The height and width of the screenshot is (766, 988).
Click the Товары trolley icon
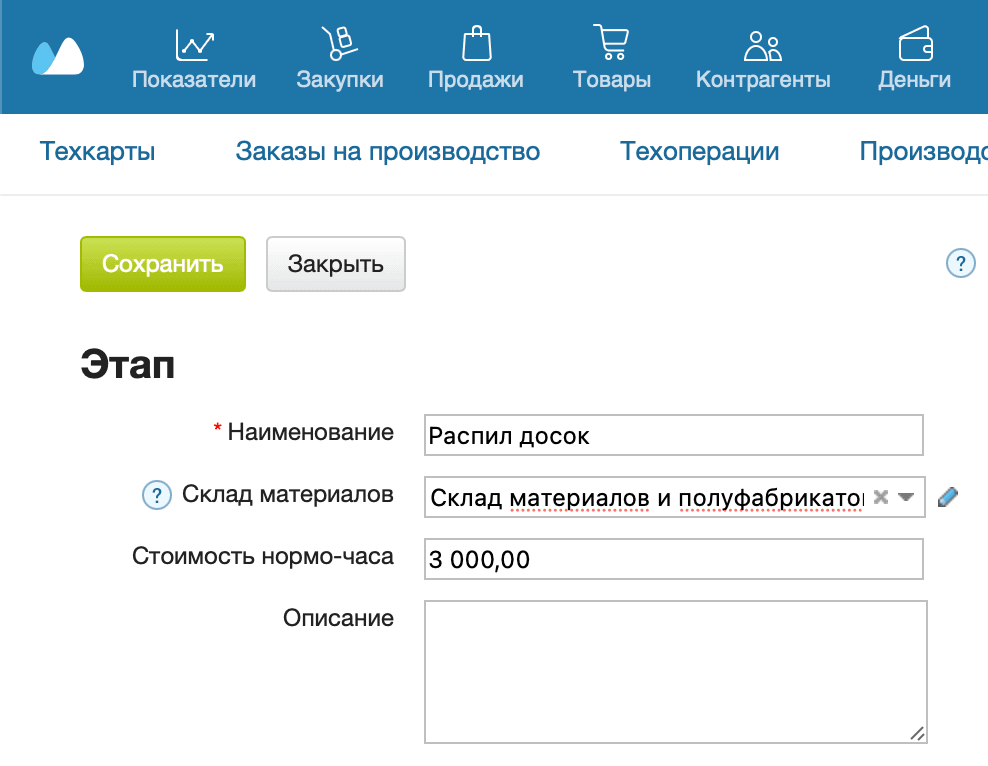(611, 42)
